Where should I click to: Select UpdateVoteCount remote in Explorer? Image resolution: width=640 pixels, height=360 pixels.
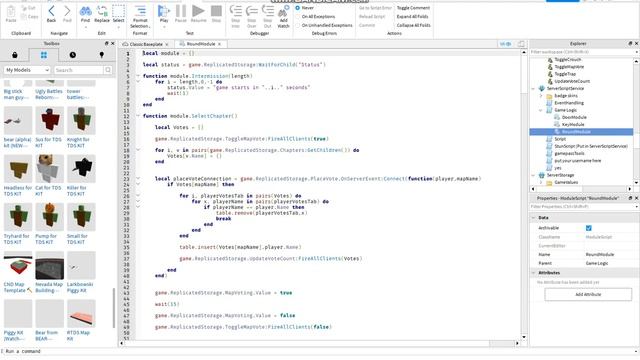572,81
